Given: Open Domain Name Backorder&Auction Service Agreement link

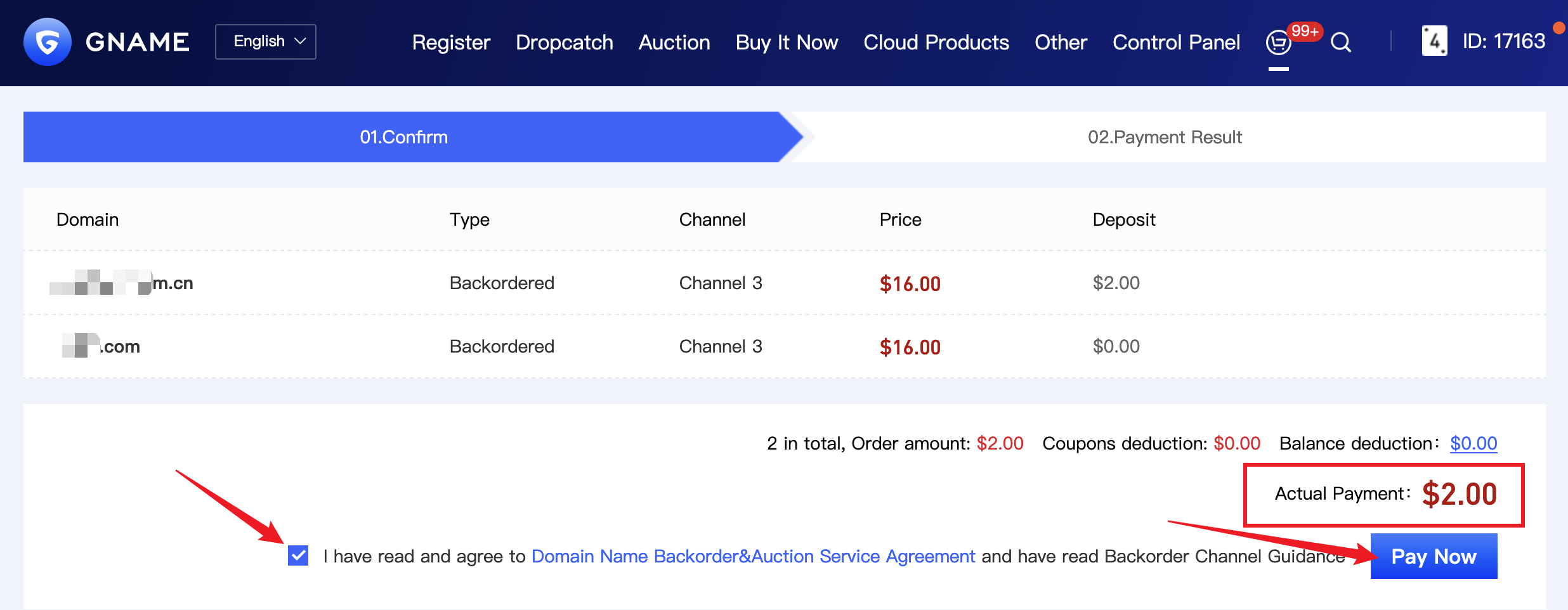Looking at the screenshot, I should point(753,556).
